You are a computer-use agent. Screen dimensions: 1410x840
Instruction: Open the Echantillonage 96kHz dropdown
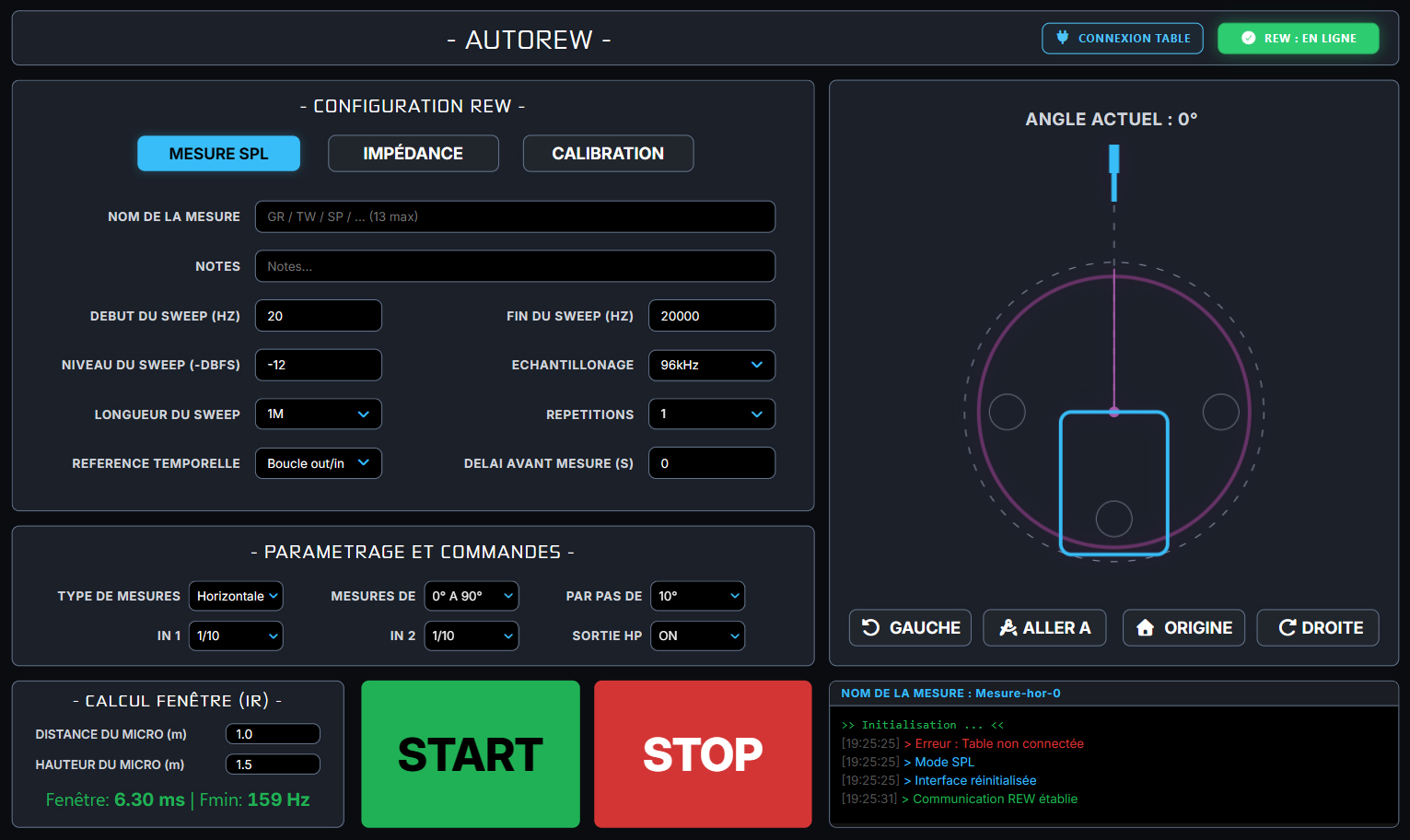click(x=711, y=365)
